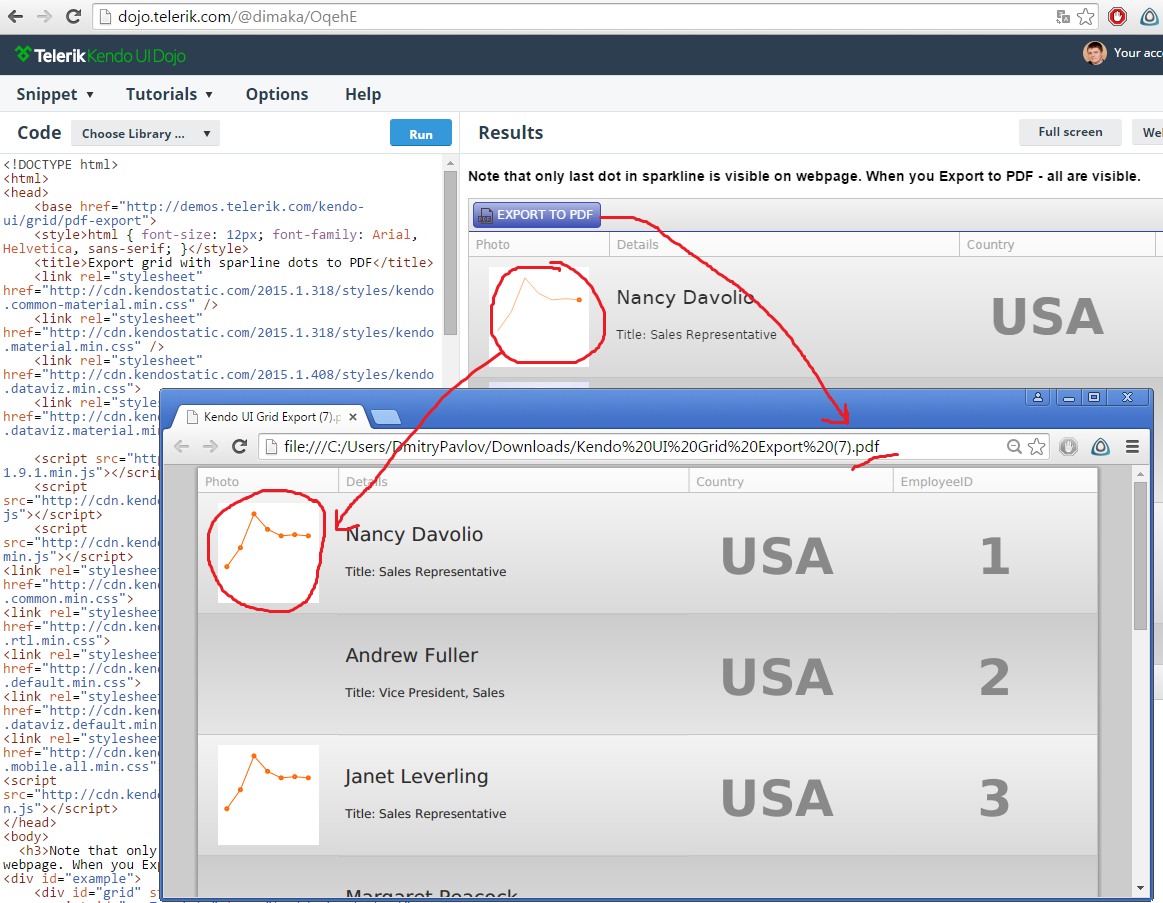Bookmark the PDF with star icon
Viewport: 1163px width, 903px height.
point(1037,447)
